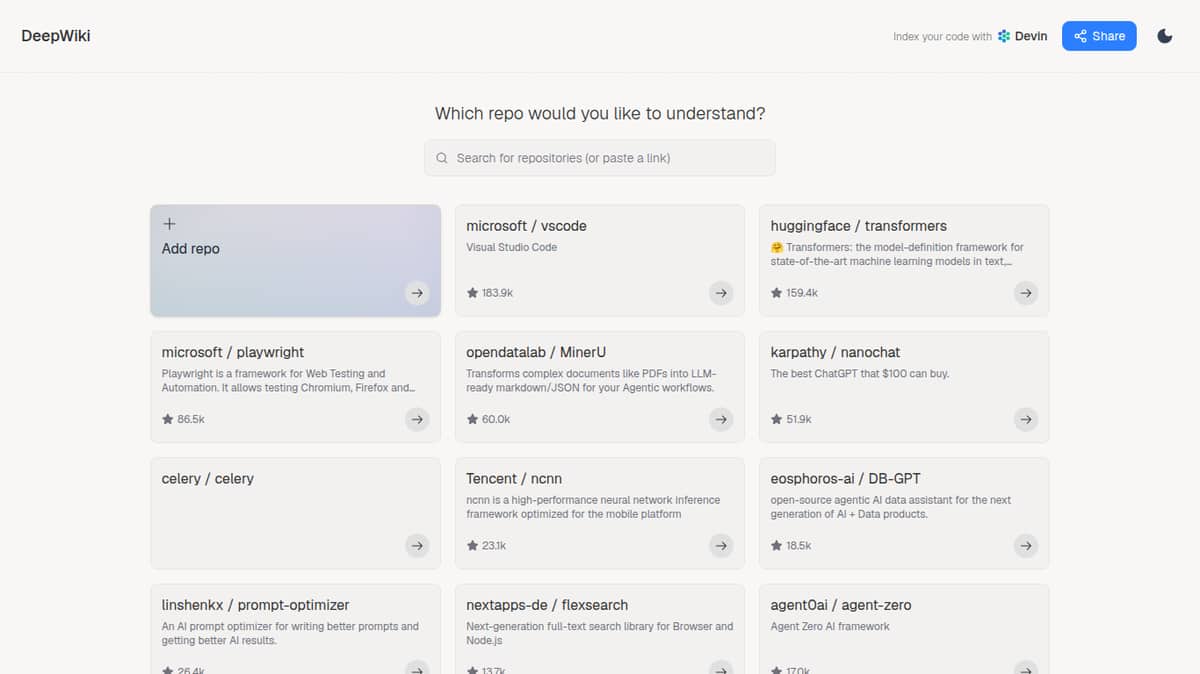Click the flexsearch full-text search description
Screen dimensions: 1200x674
600,634
